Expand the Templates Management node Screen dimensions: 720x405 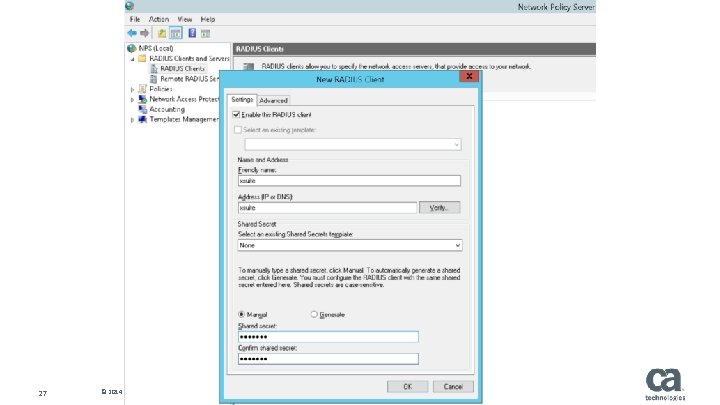[x=132, y=120]
